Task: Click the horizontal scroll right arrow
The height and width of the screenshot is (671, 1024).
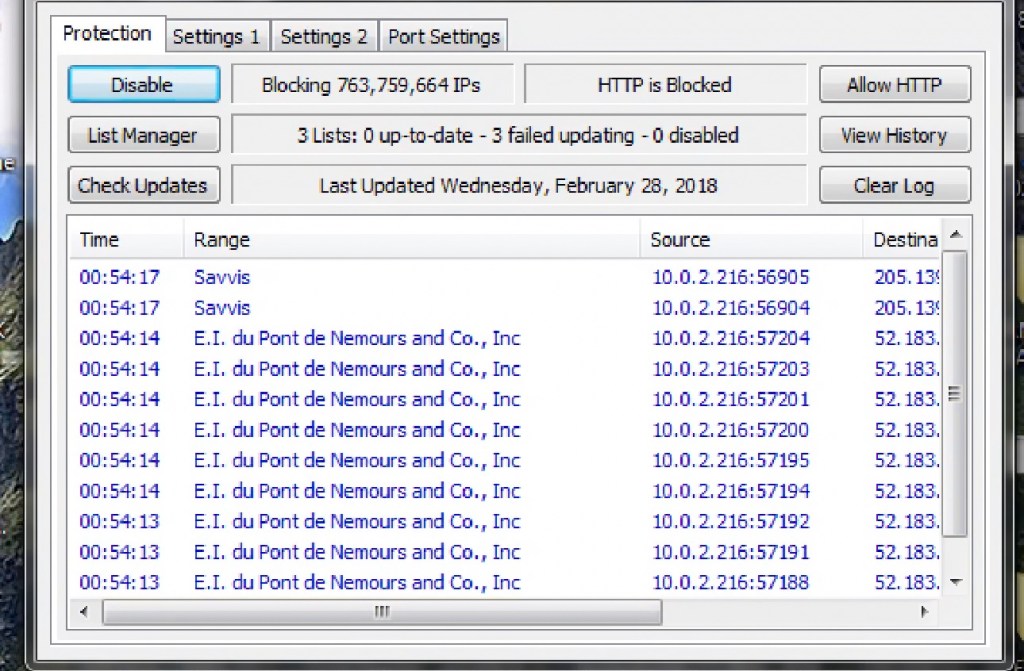Action: click(924, 612)
